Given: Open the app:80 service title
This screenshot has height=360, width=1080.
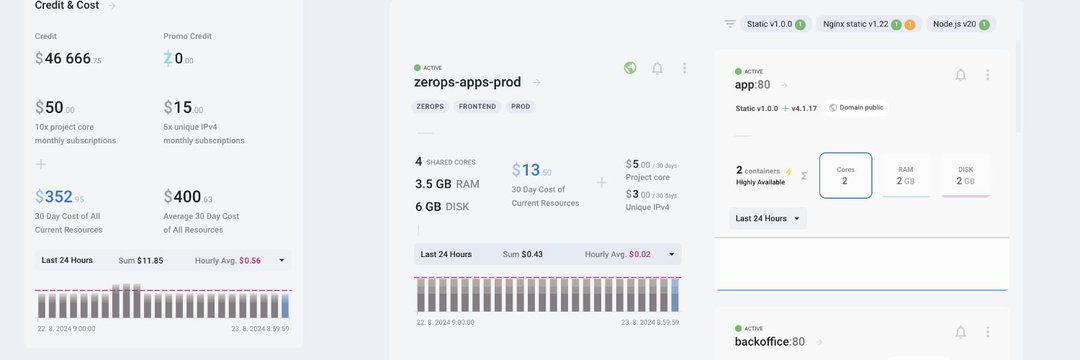Looking at the screenshot, I should [x=752, y=85].
